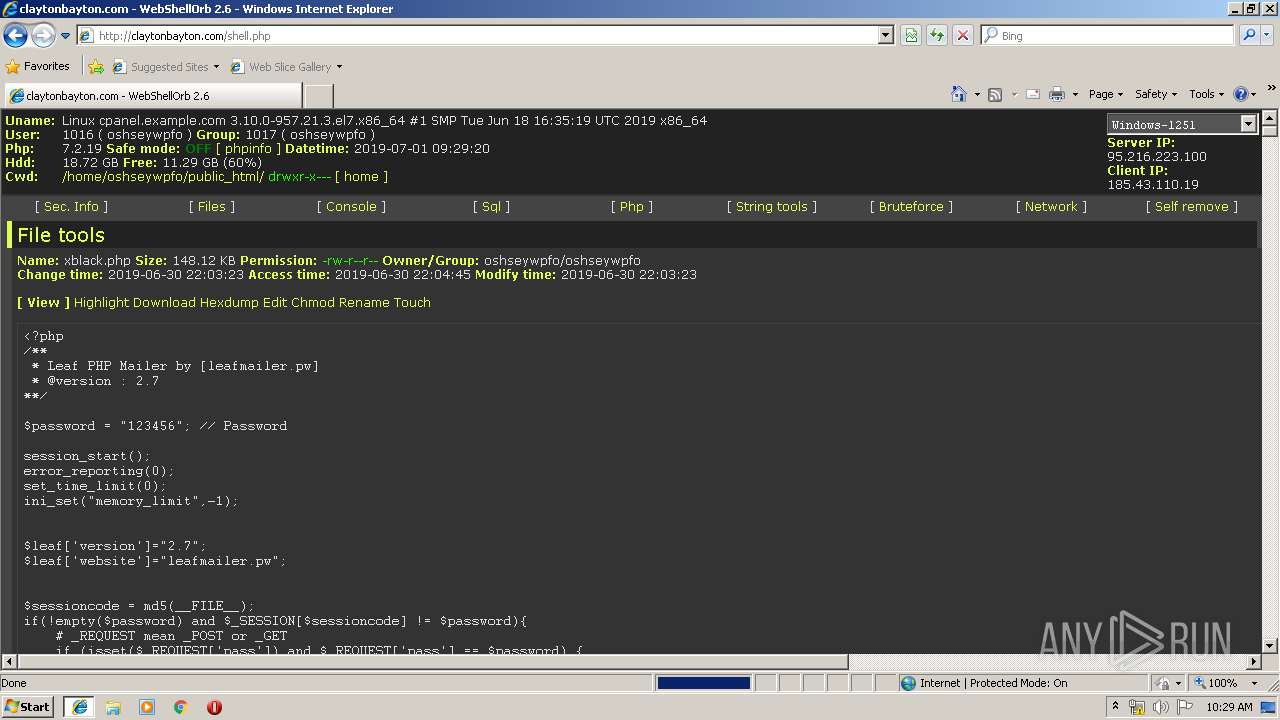
Task: Open the Windows-1251 charset dropdown
Action: tap(1182, 124)
